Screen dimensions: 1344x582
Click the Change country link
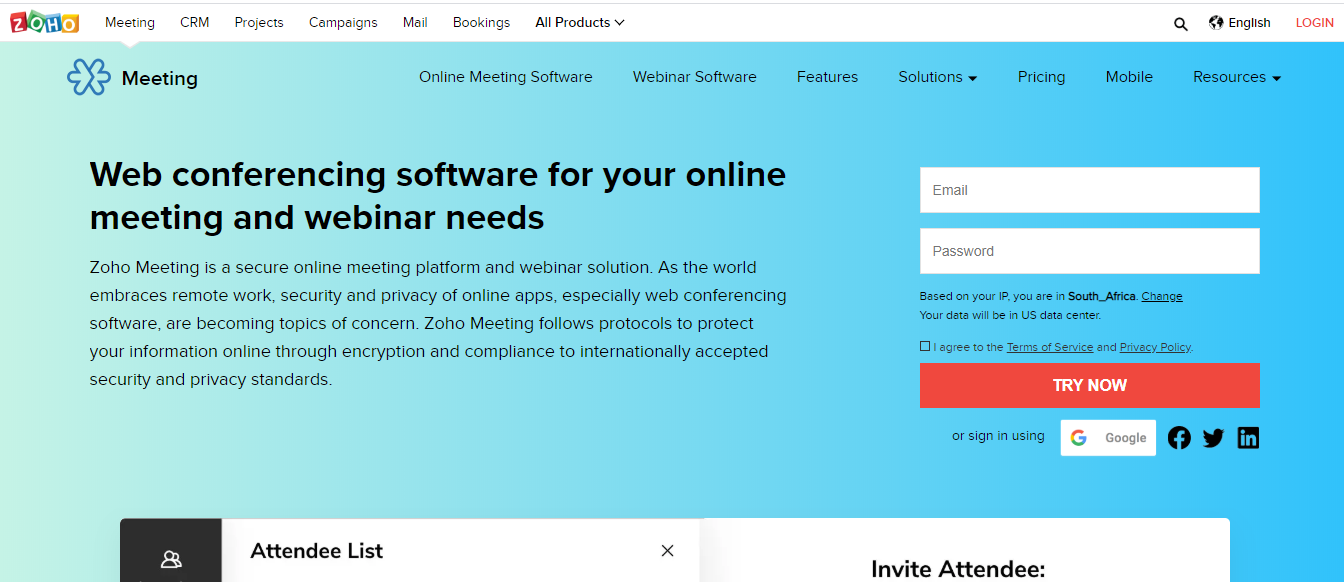coord(1162,296)
